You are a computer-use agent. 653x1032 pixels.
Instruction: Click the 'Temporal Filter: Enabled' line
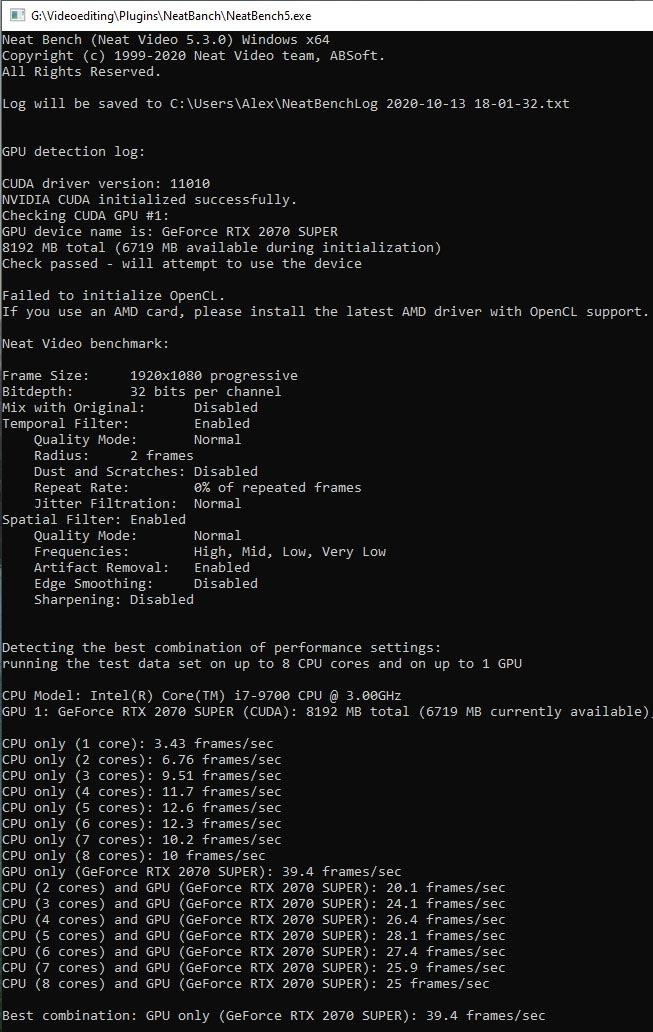pyautogui.click(x=126, y=424)
